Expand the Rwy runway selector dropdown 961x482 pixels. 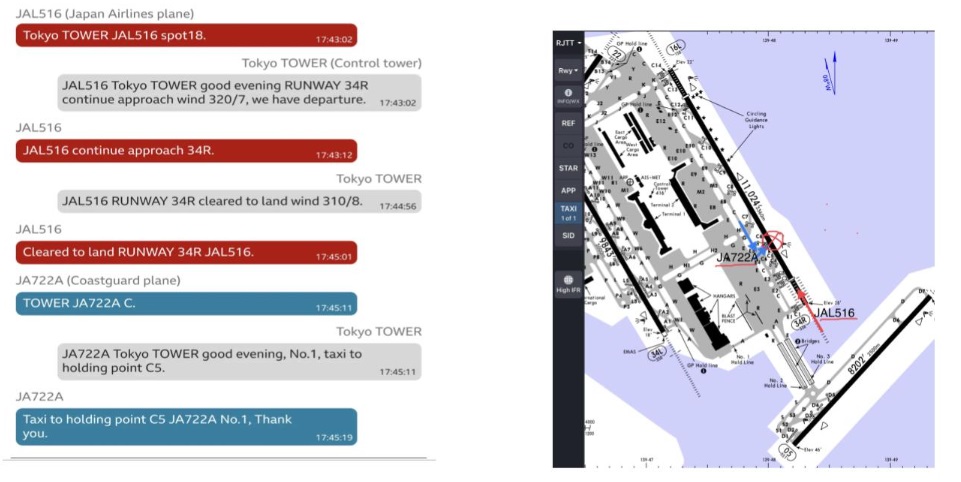568,71
